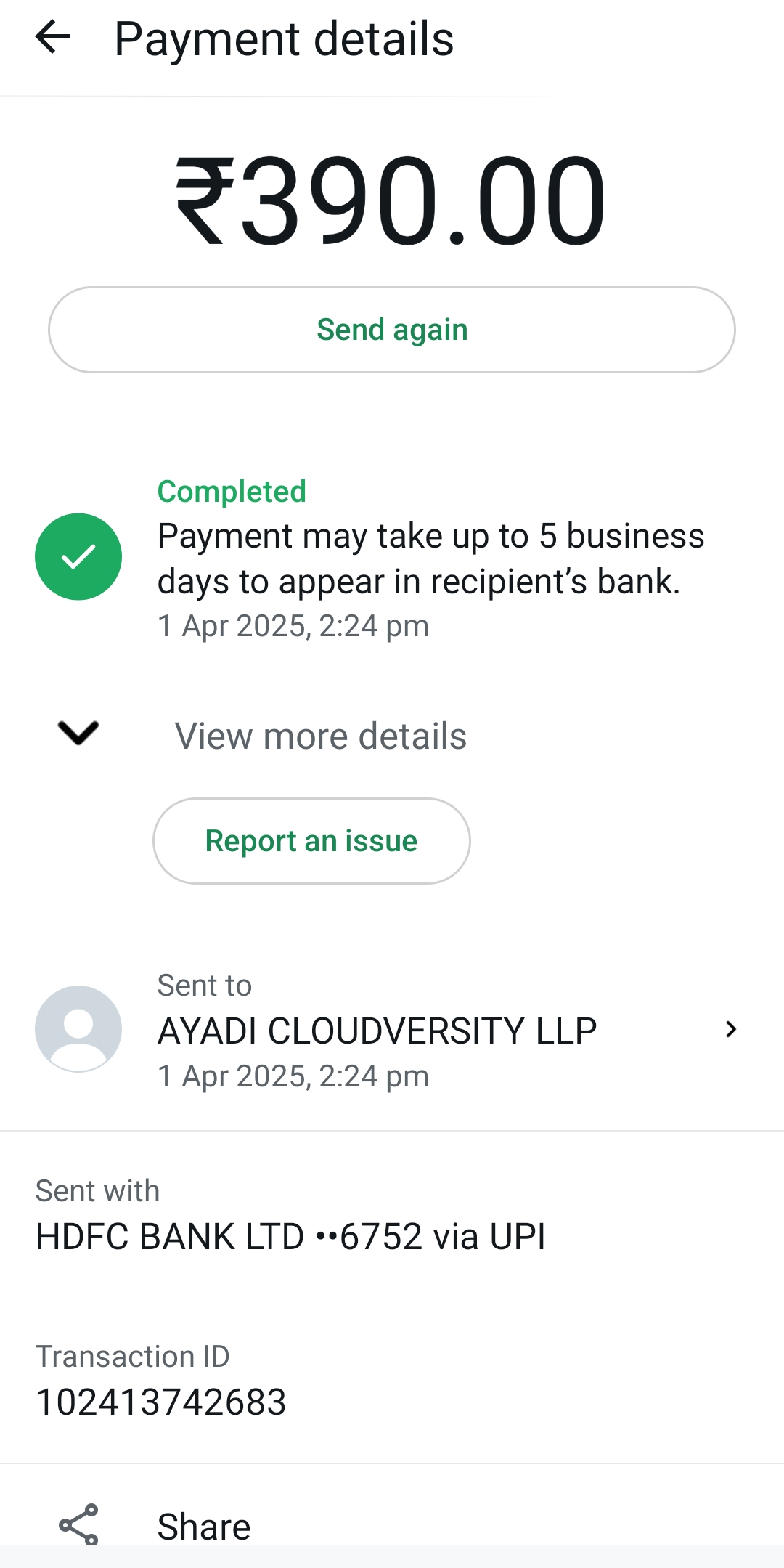Select the Share option text
Screen dimensions: 784x1568
(204, 1527)
